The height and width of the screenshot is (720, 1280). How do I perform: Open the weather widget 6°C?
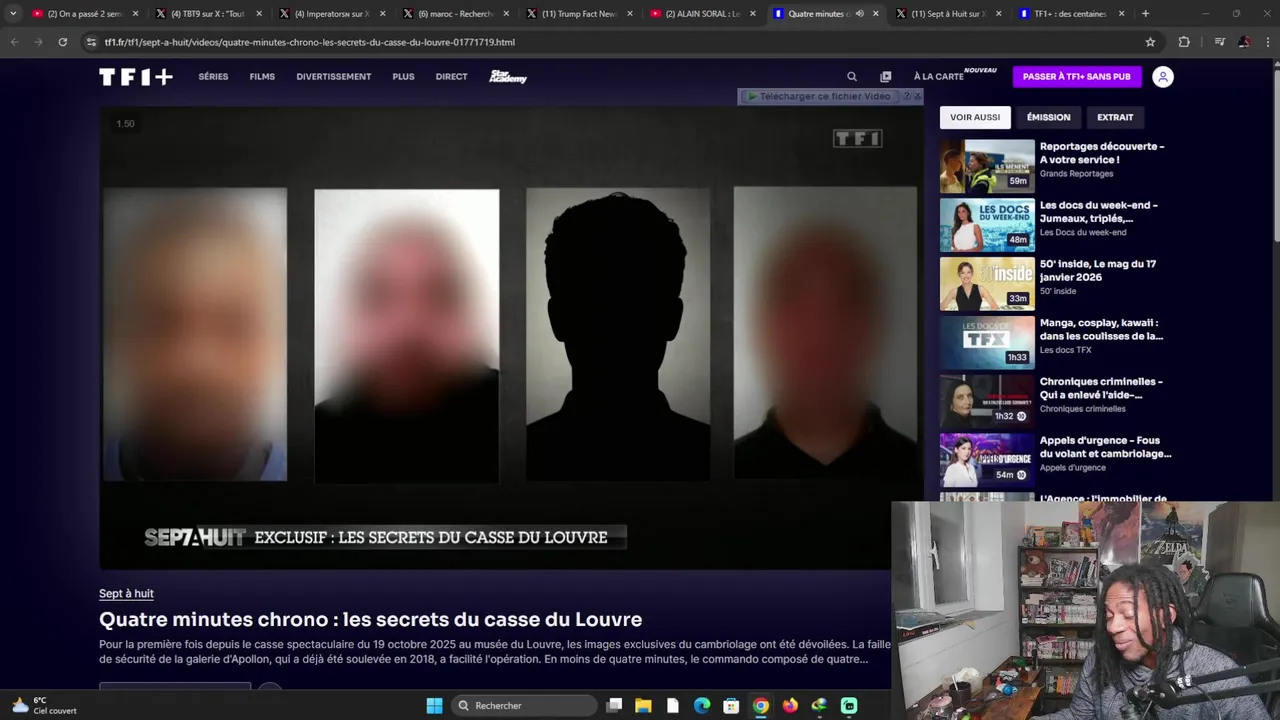(44, 705)
